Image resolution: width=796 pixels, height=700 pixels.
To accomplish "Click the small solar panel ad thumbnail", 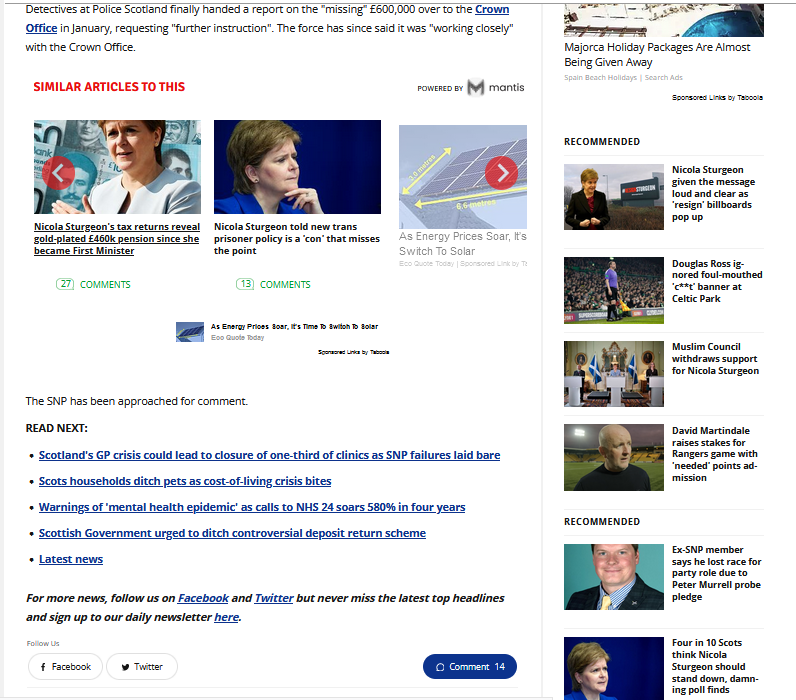I will 190,332.
